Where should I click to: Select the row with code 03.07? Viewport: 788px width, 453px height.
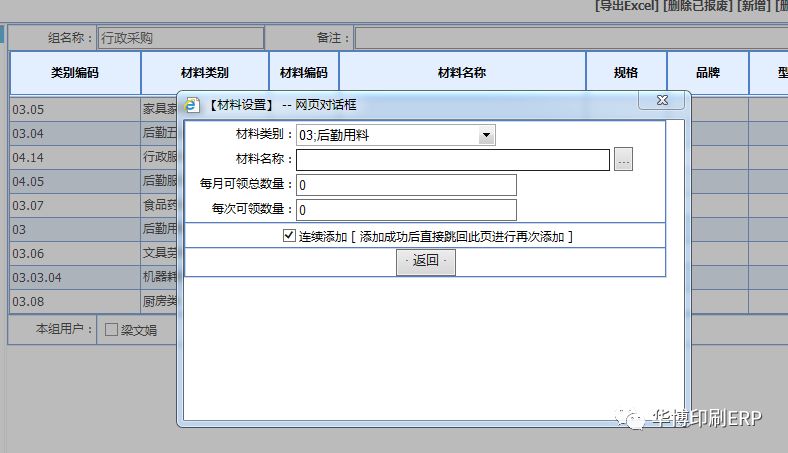point(74,206)
